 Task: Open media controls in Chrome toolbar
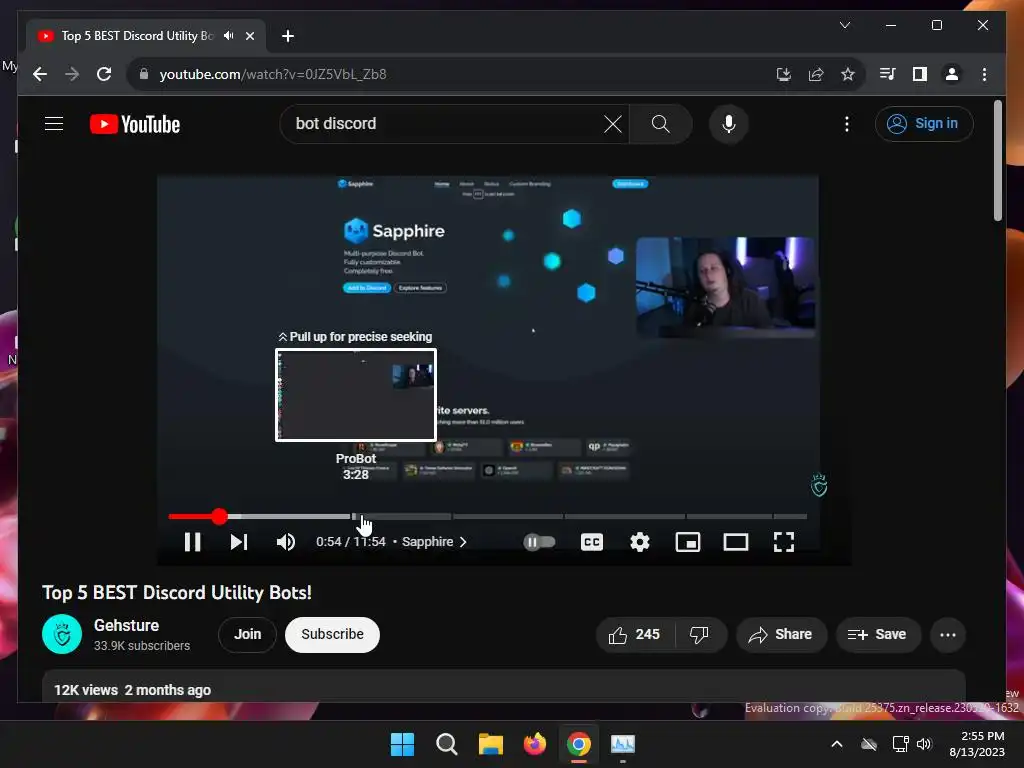pos(887,74)
